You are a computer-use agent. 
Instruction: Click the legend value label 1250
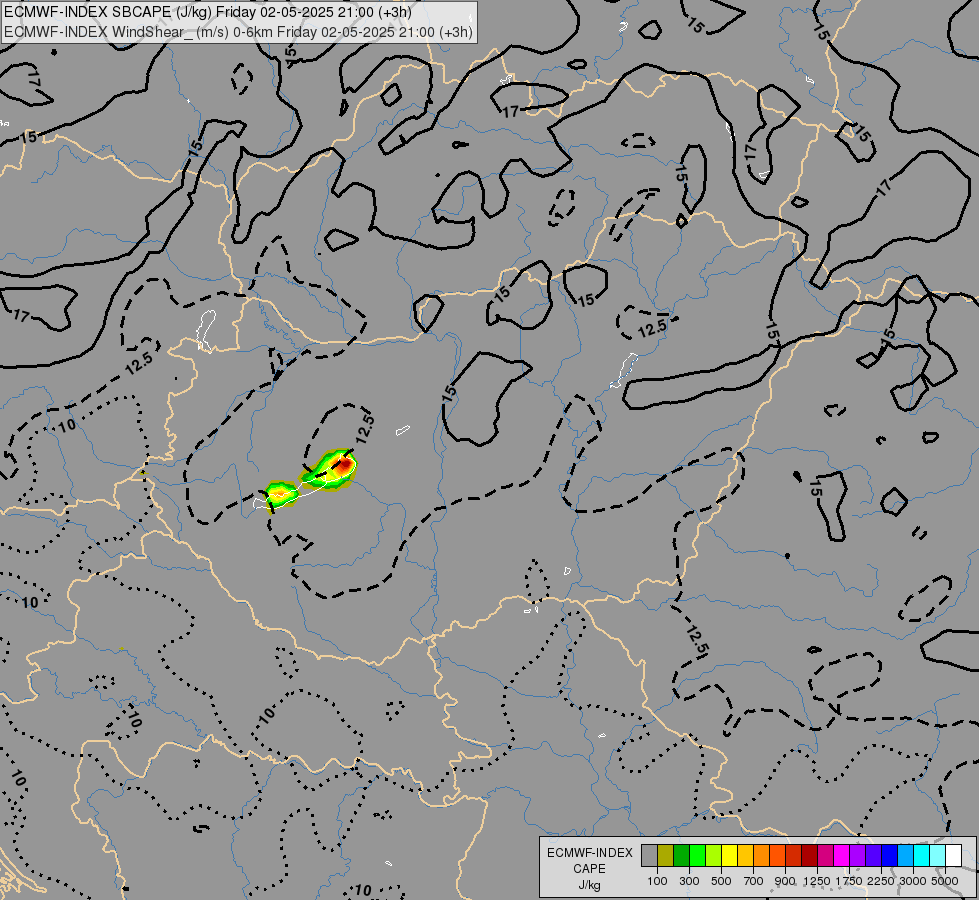[x=817, y=881]
